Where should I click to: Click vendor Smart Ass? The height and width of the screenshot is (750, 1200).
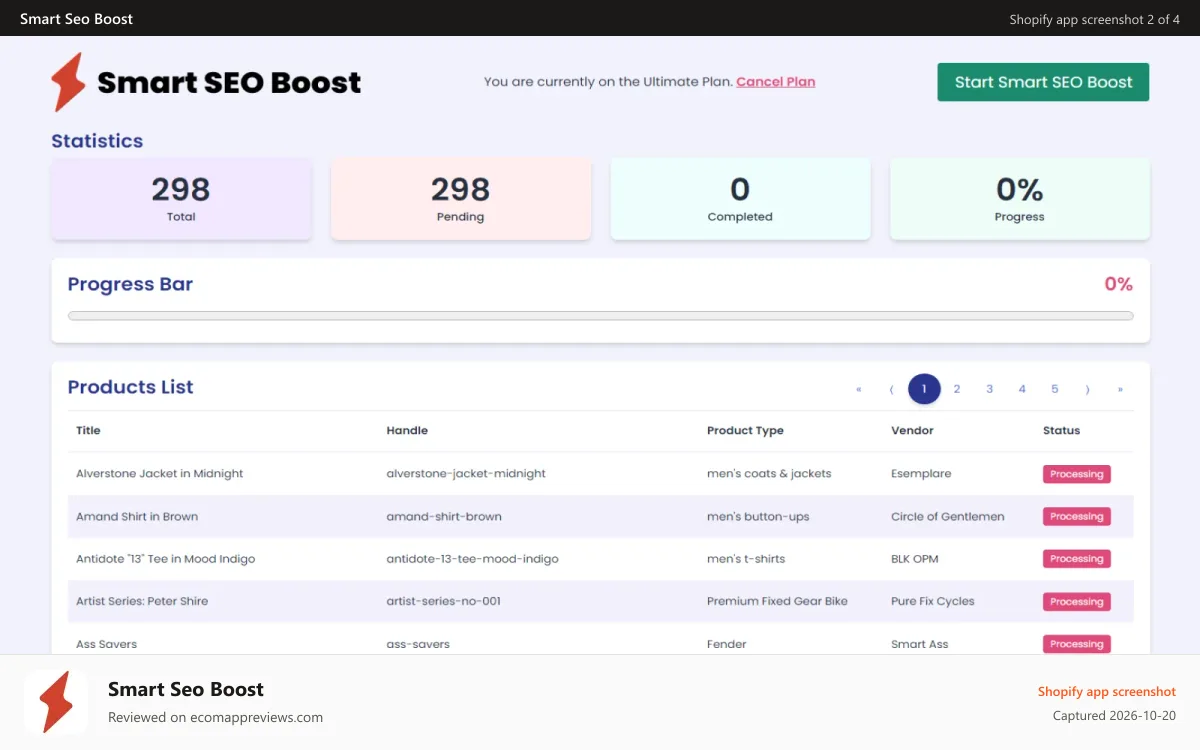(x=920, y=644)
